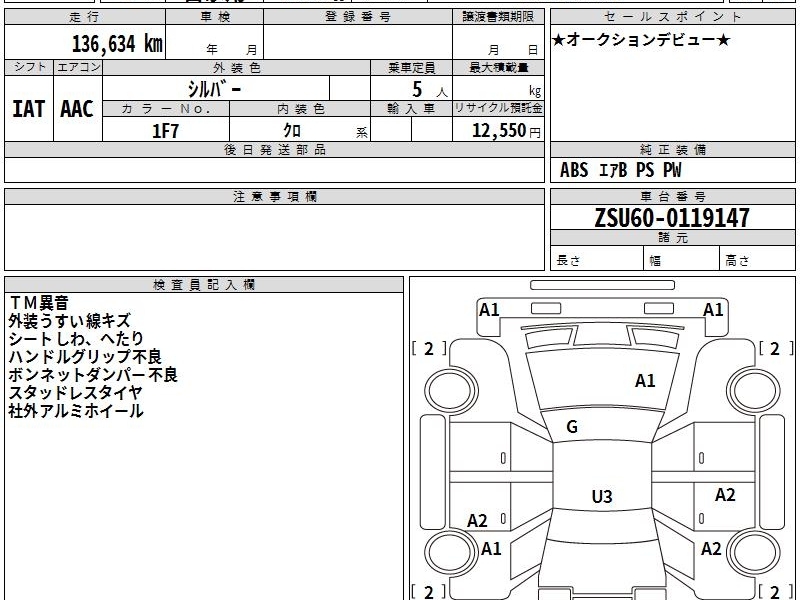This screenshot has height=600, width=800.
Task: Select the note ボンネットダンパー不良
Action: [x=93, y=375]
